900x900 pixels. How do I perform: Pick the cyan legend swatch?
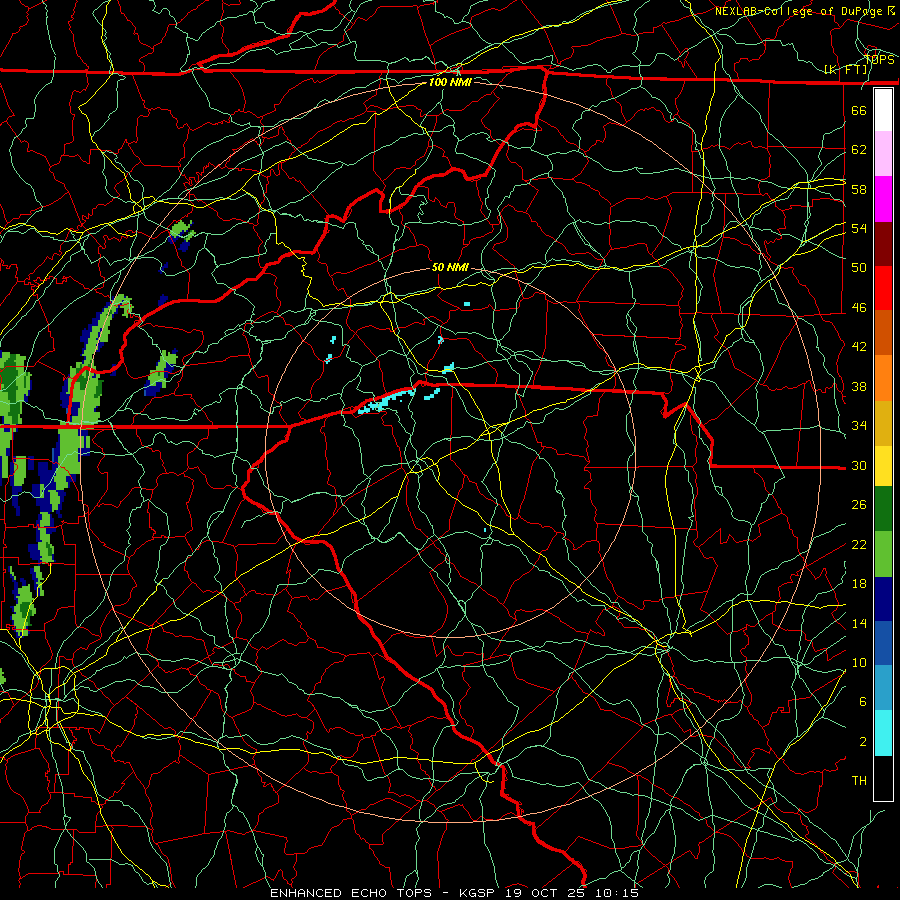tap(883, 733)
